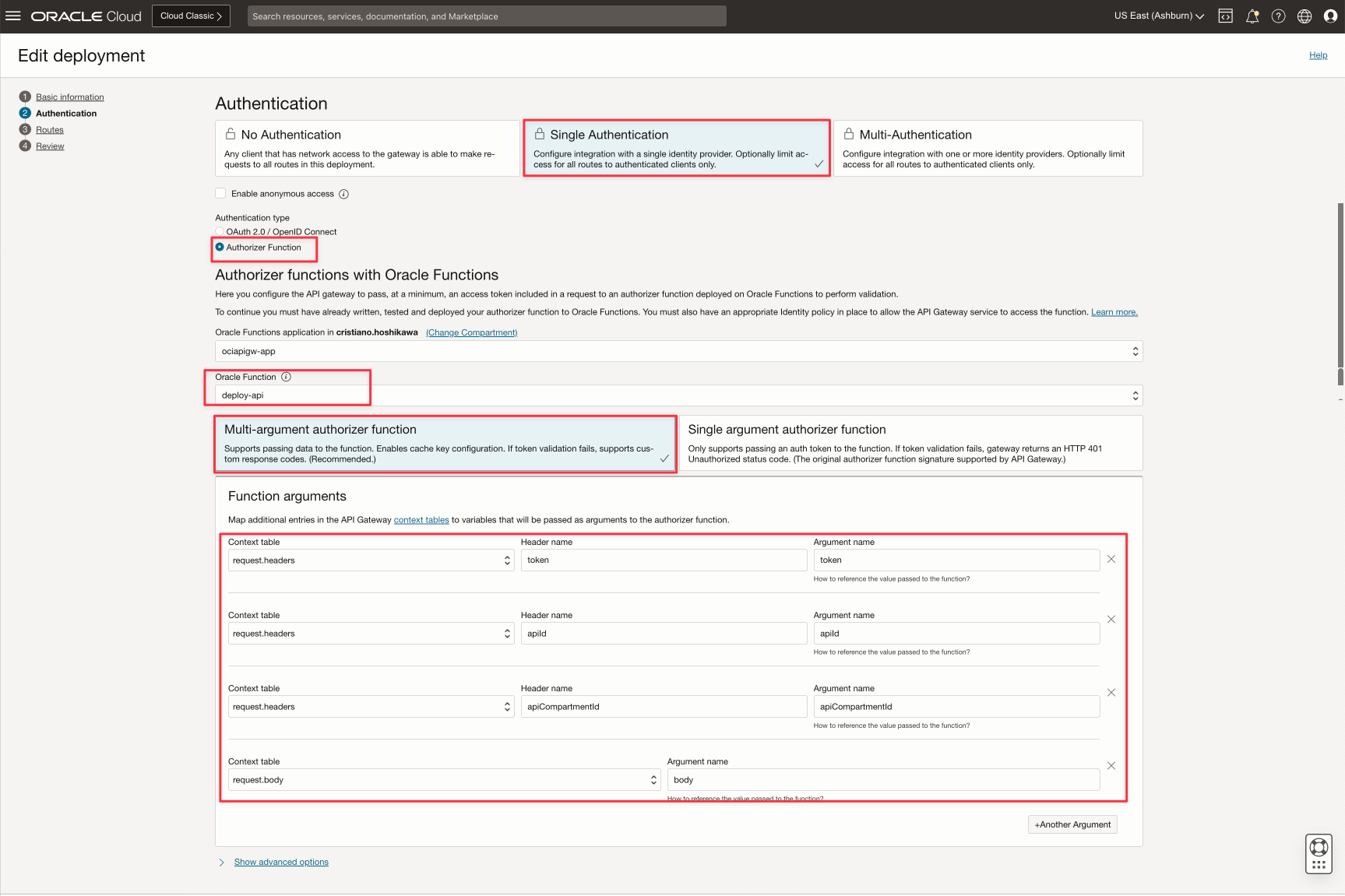
Task: Expand Show advanced options
Action: point(280,862)
